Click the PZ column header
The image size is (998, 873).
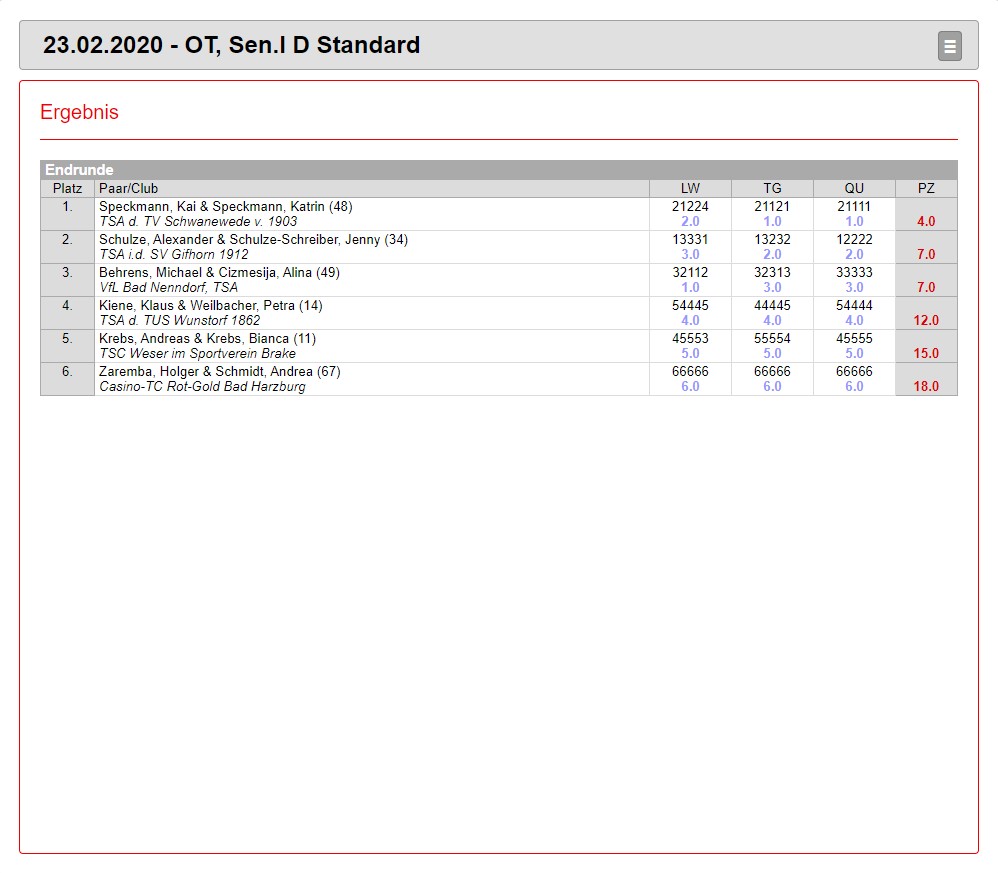click(x=926, y=188)
